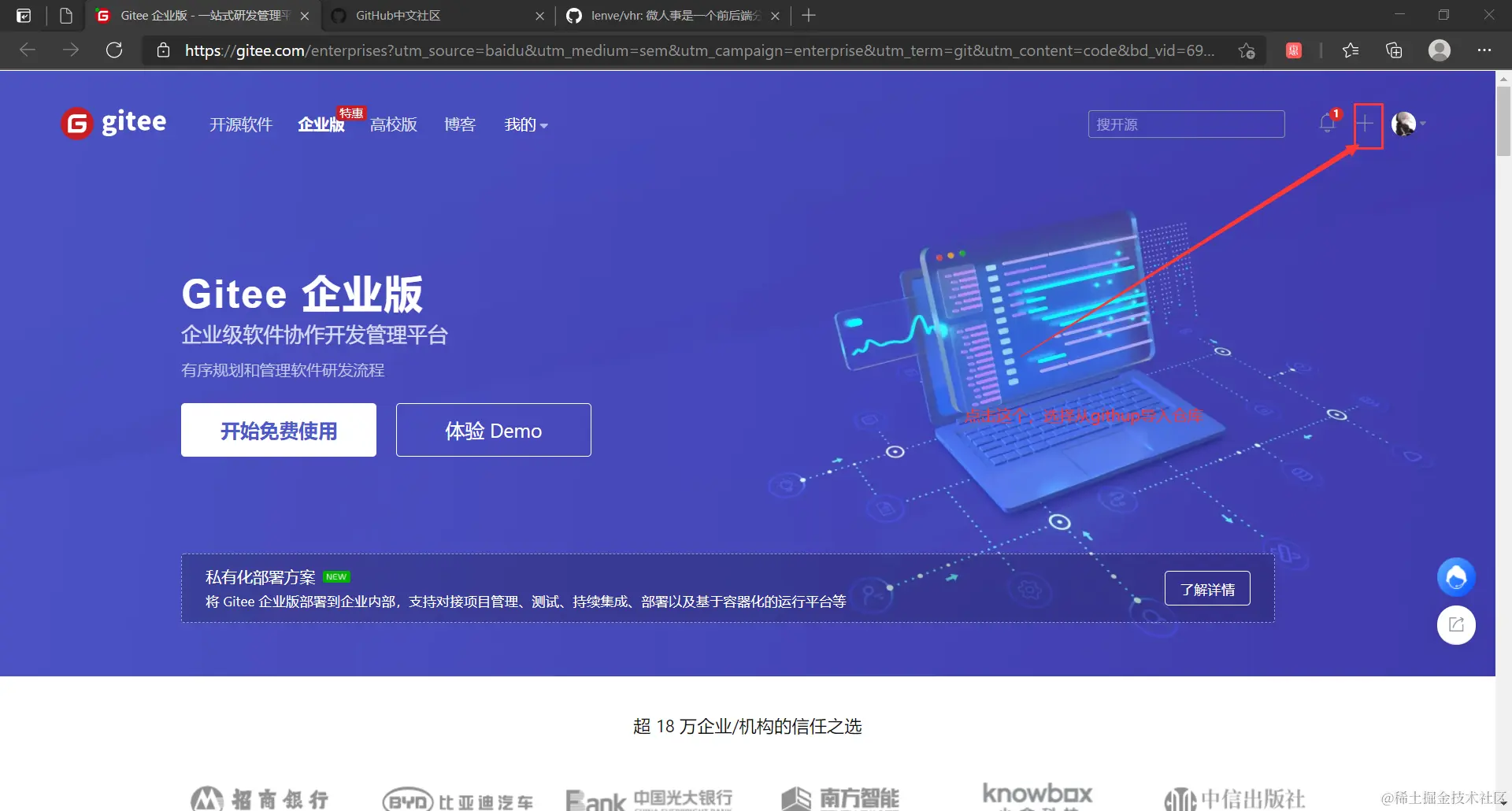Open browser Settings and more menu
The width and height of the screenshot is (1512, 811).
click(1484, 50)
